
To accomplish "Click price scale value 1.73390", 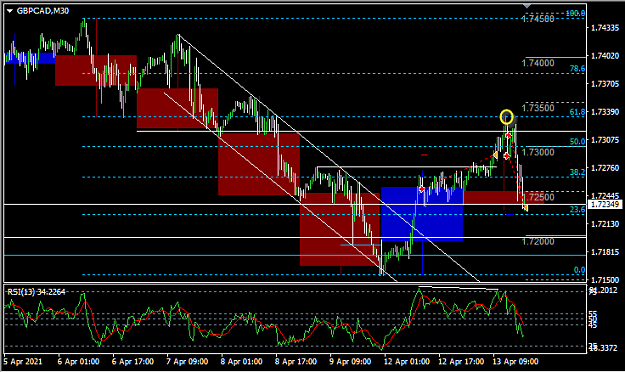I will pos(605,112).
